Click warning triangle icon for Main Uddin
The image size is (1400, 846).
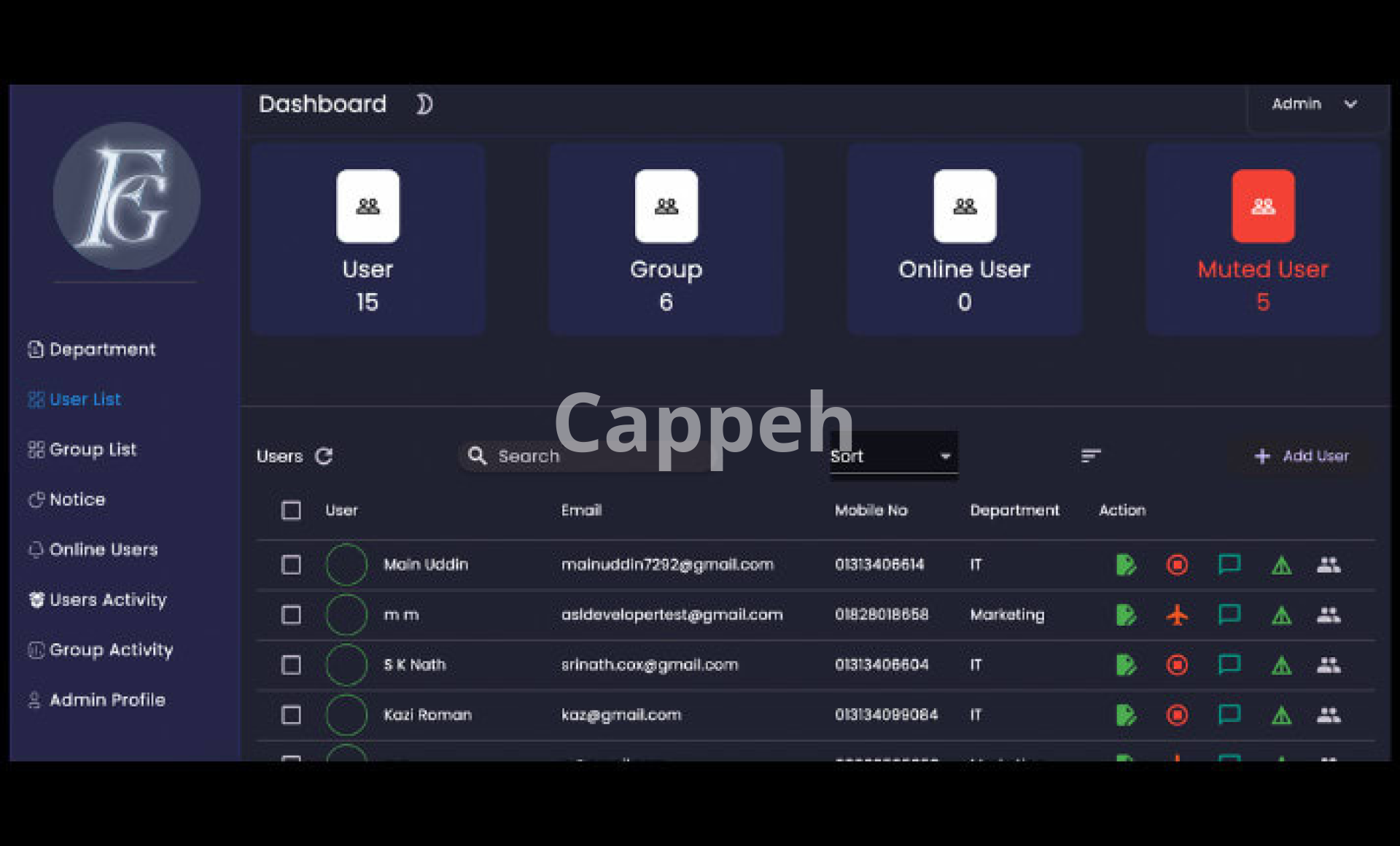[x=1281, y=565]
